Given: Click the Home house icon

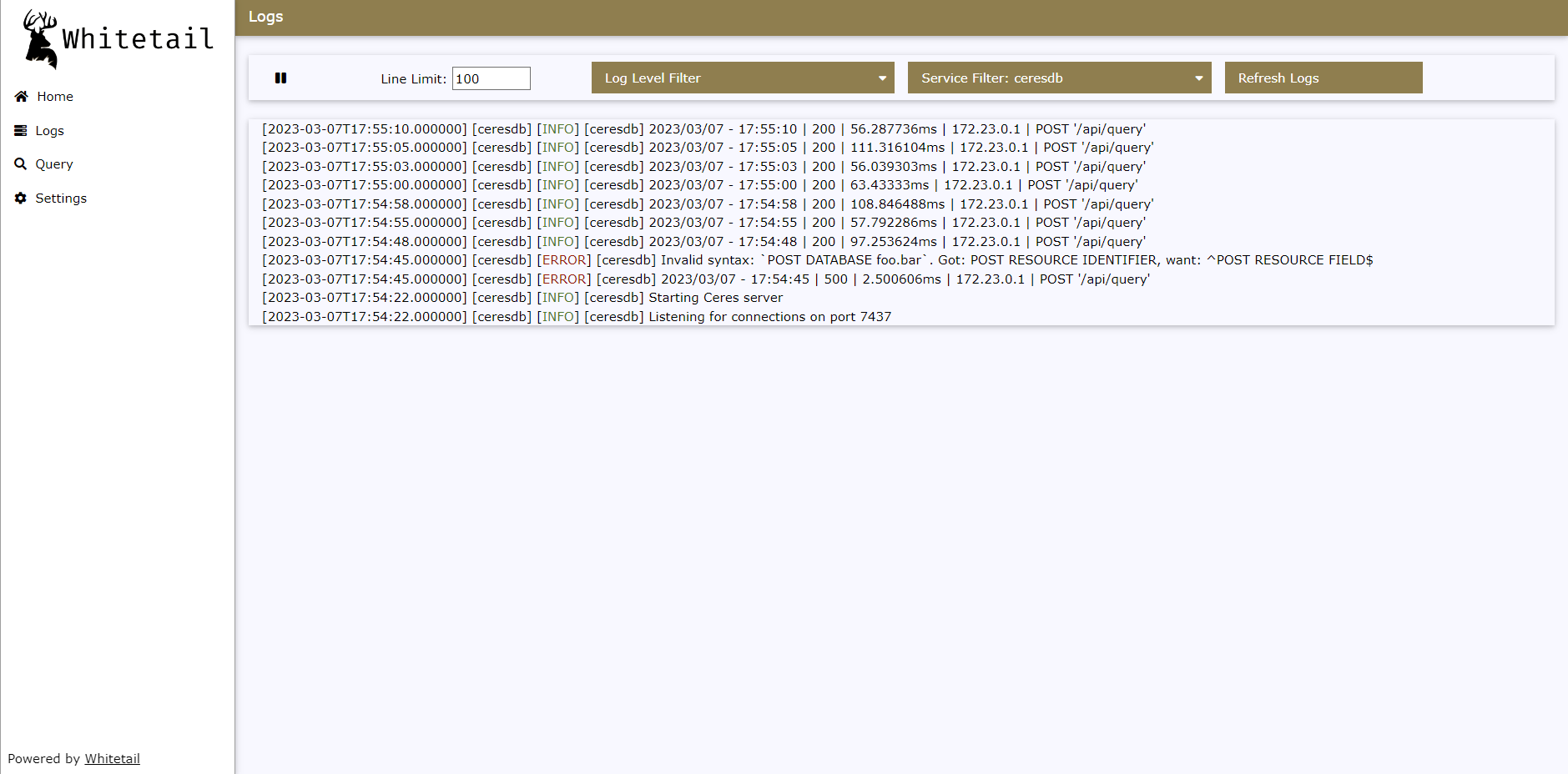Looking at the screenshot, I should click(x=22, y=97).
